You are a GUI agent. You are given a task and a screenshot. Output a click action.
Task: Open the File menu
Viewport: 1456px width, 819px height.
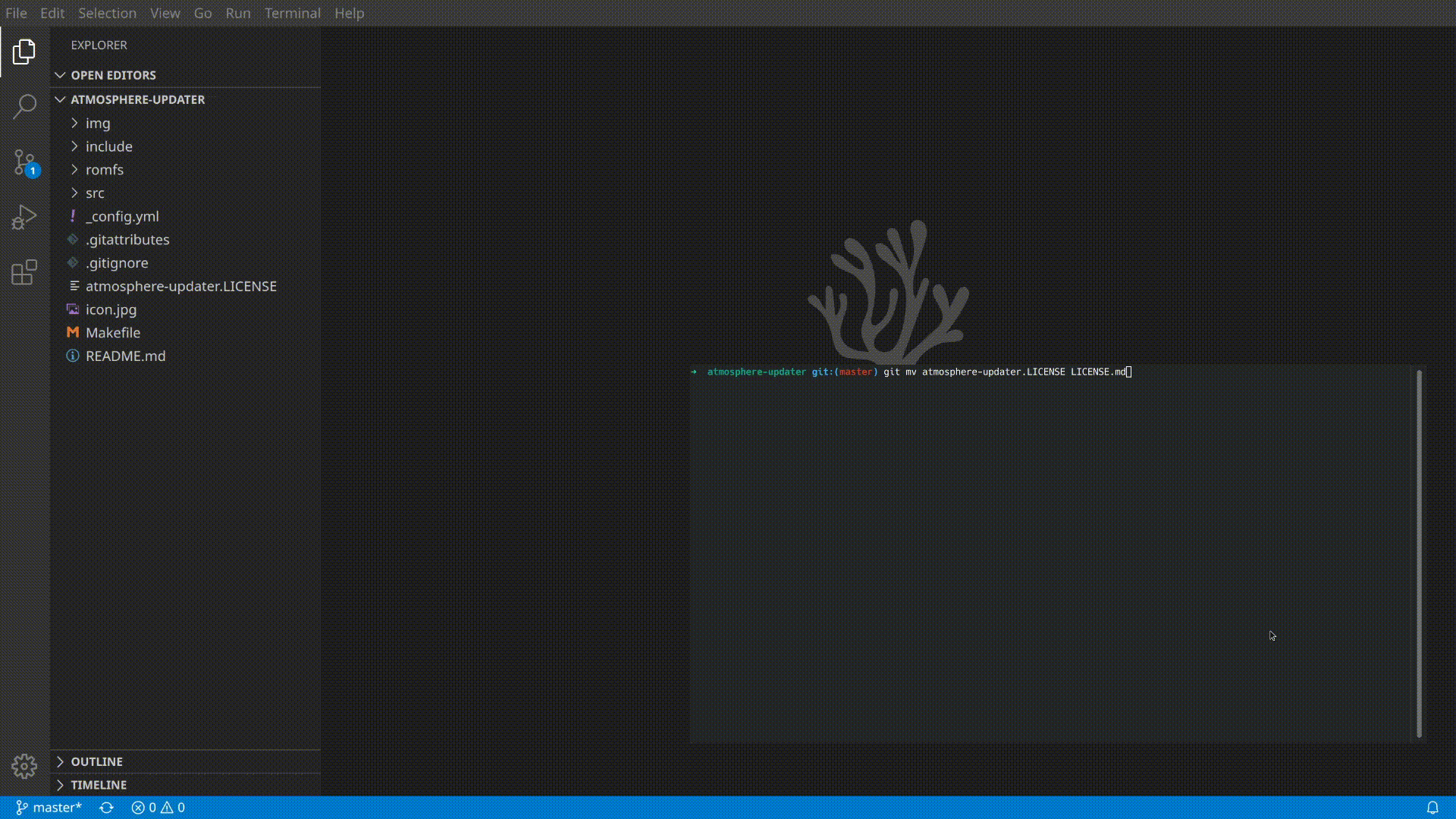(x=16, y=13)
